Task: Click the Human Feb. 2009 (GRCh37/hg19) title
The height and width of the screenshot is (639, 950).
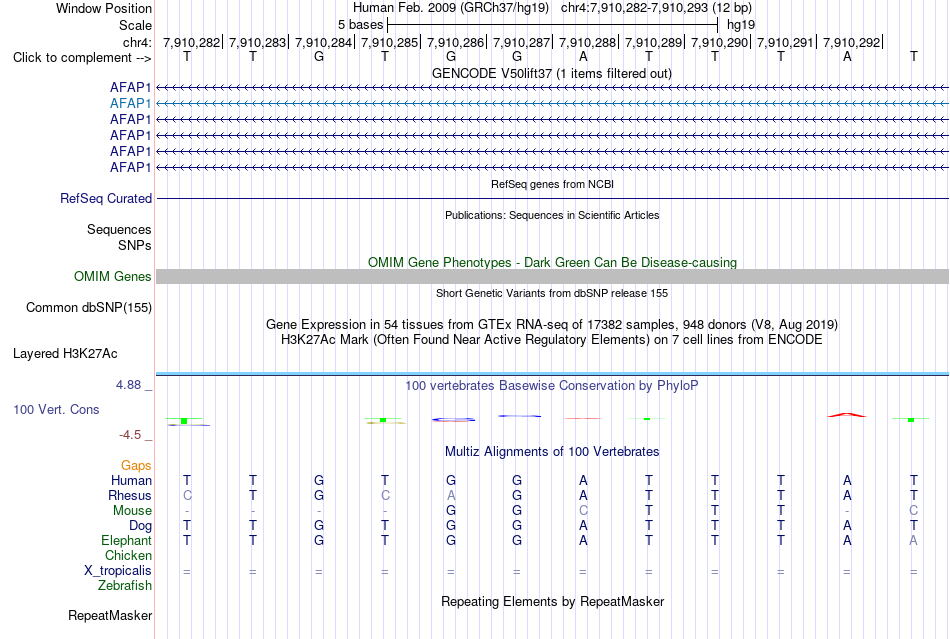Action: (451, 8)
